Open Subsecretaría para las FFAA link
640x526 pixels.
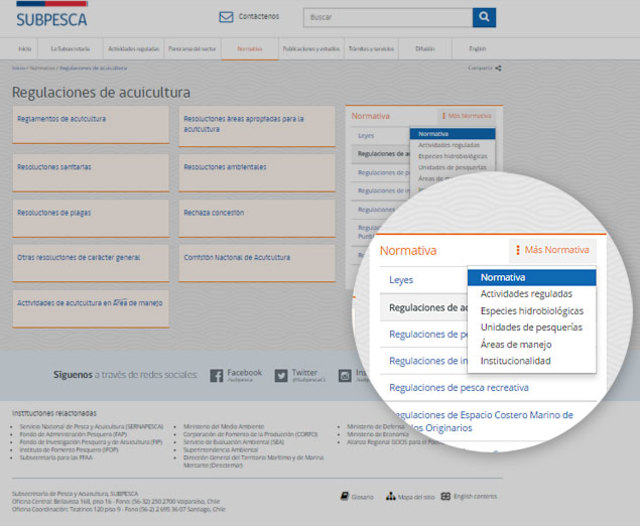(x=56, y=457)
